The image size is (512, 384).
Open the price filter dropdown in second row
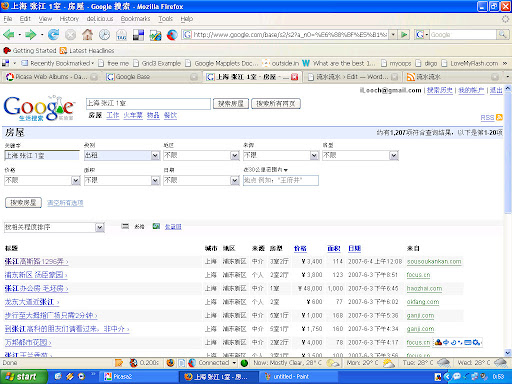(x=42, y=180)
